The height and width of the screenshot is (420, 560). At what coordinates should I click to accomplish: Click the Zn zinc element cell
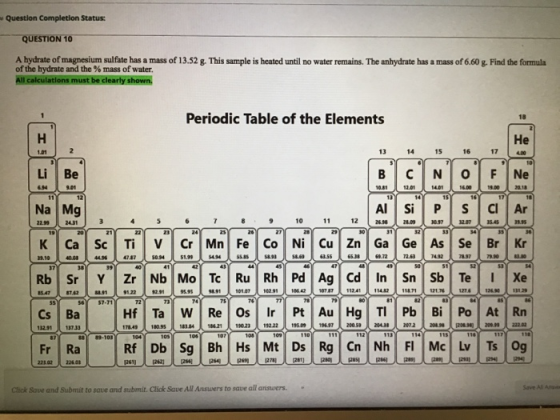pyautogui.click(x=354, y=245)
